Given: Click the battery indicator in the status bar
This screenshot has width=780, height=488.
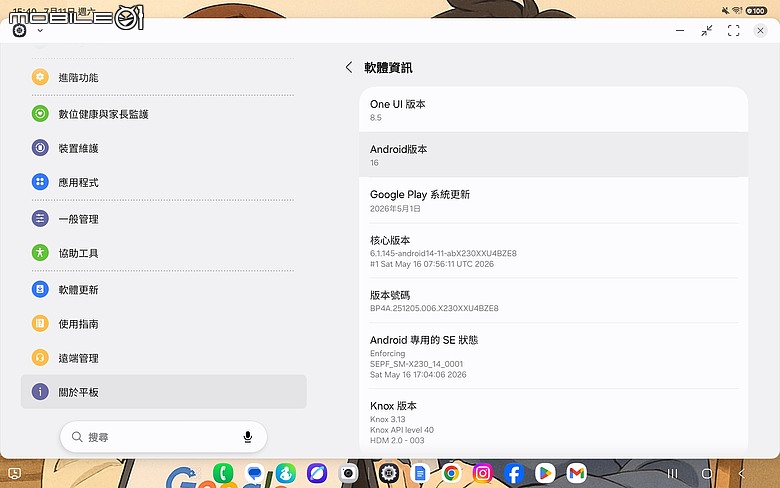Looking at the screenshot, I should click(756, 10).
